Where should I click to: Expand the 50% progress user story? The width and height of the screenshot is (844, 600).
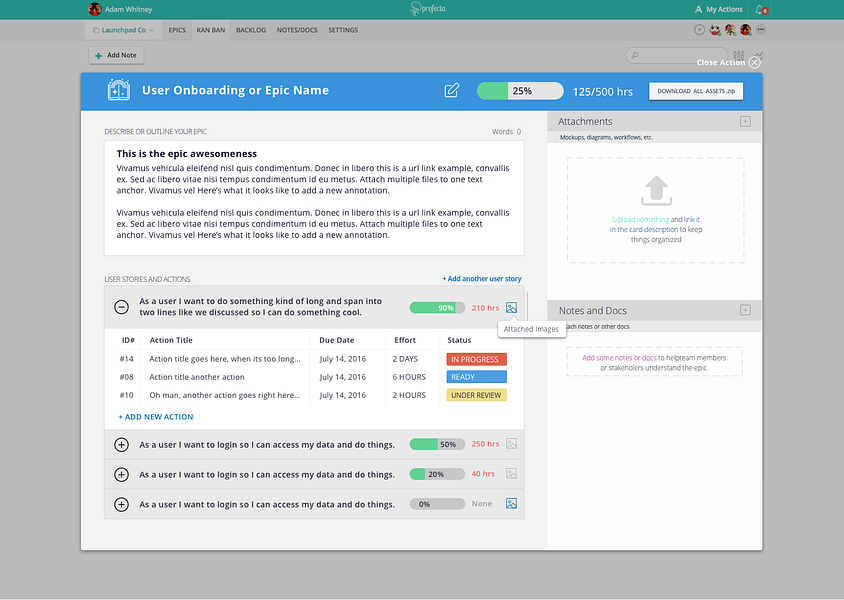tap(122, 444)
